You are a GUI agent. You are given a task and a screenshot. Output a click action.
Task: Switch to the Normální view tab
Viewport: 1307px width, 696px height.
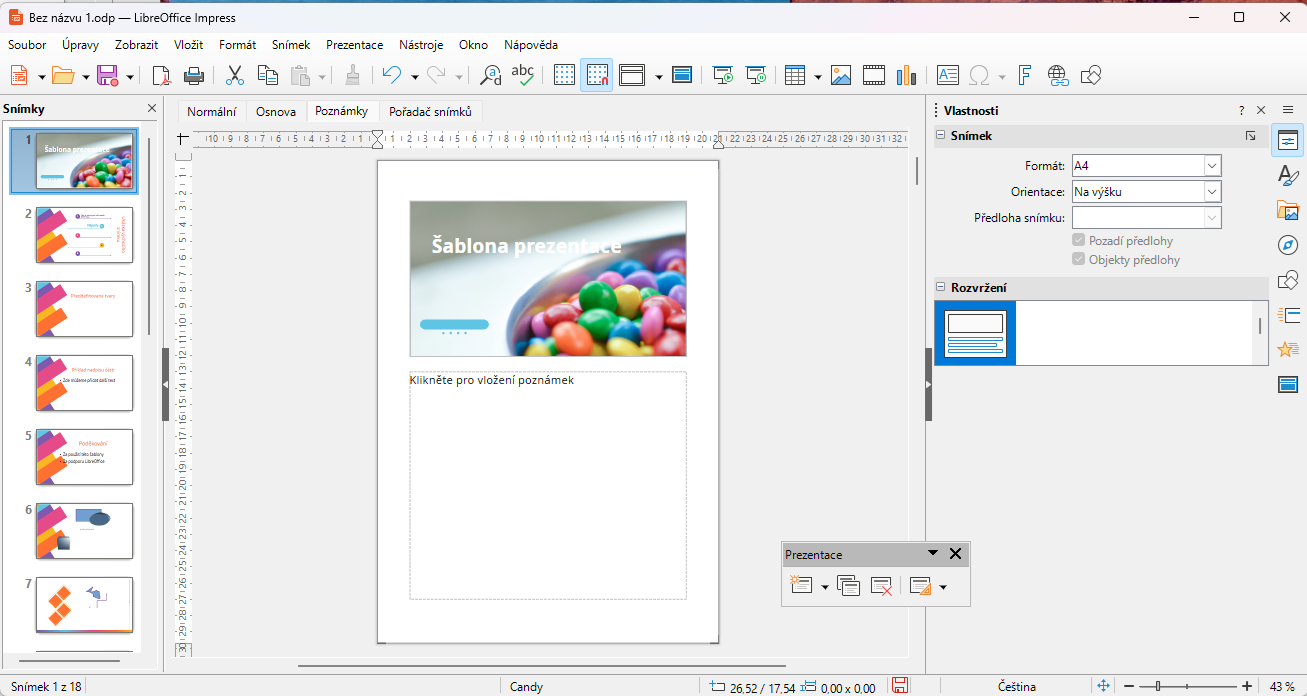212,112
